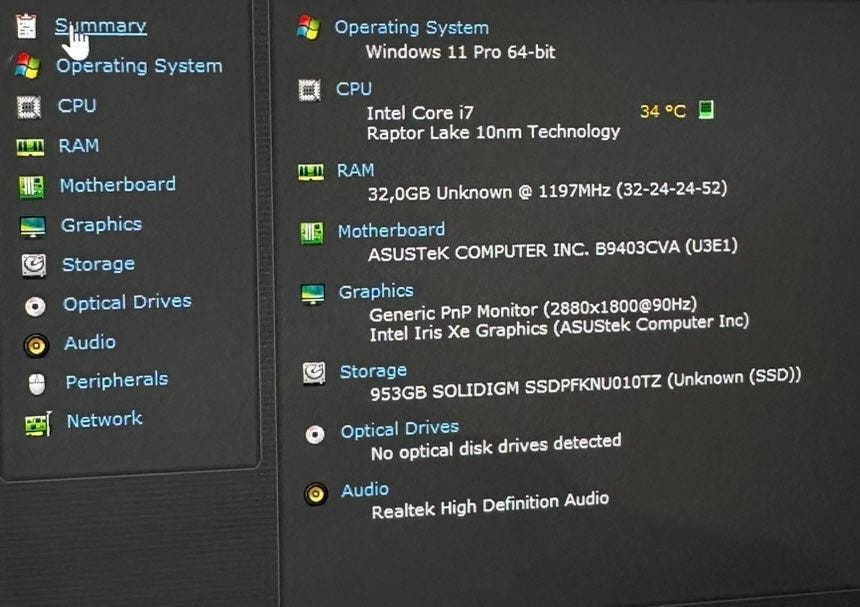Screen dimensions: 860x607
Task: Click the CPU chip icon in summary pane
Action: point(309,90)
